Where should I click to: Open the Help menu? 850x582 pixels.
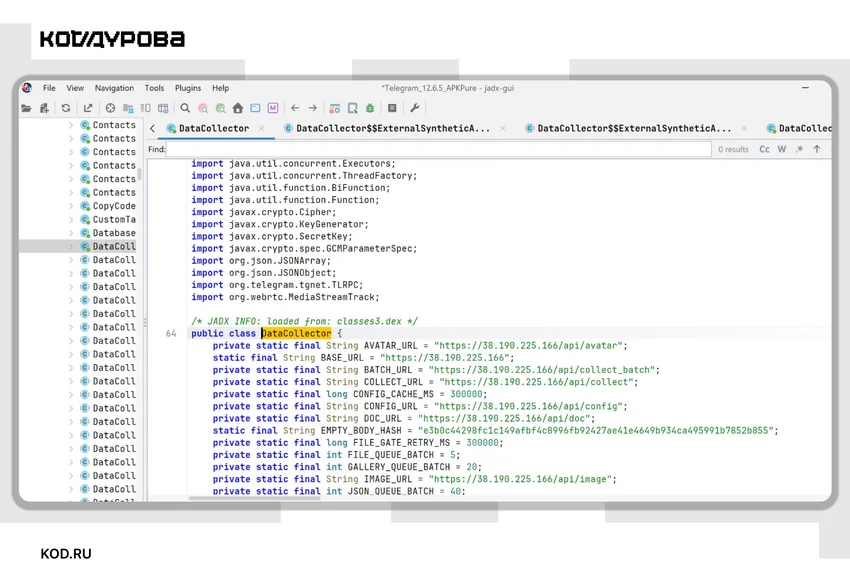[221, 88]
